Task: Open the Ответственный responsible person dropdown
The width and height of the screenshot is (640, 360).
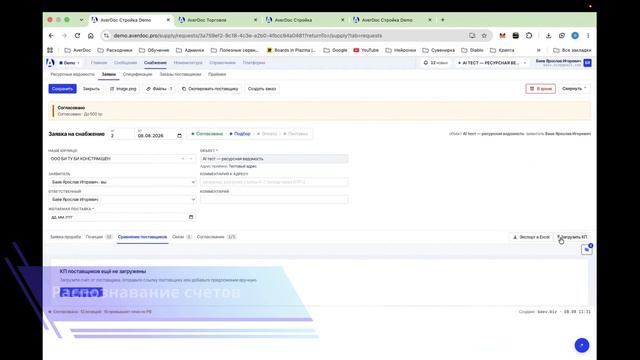Action: point(122,200)
